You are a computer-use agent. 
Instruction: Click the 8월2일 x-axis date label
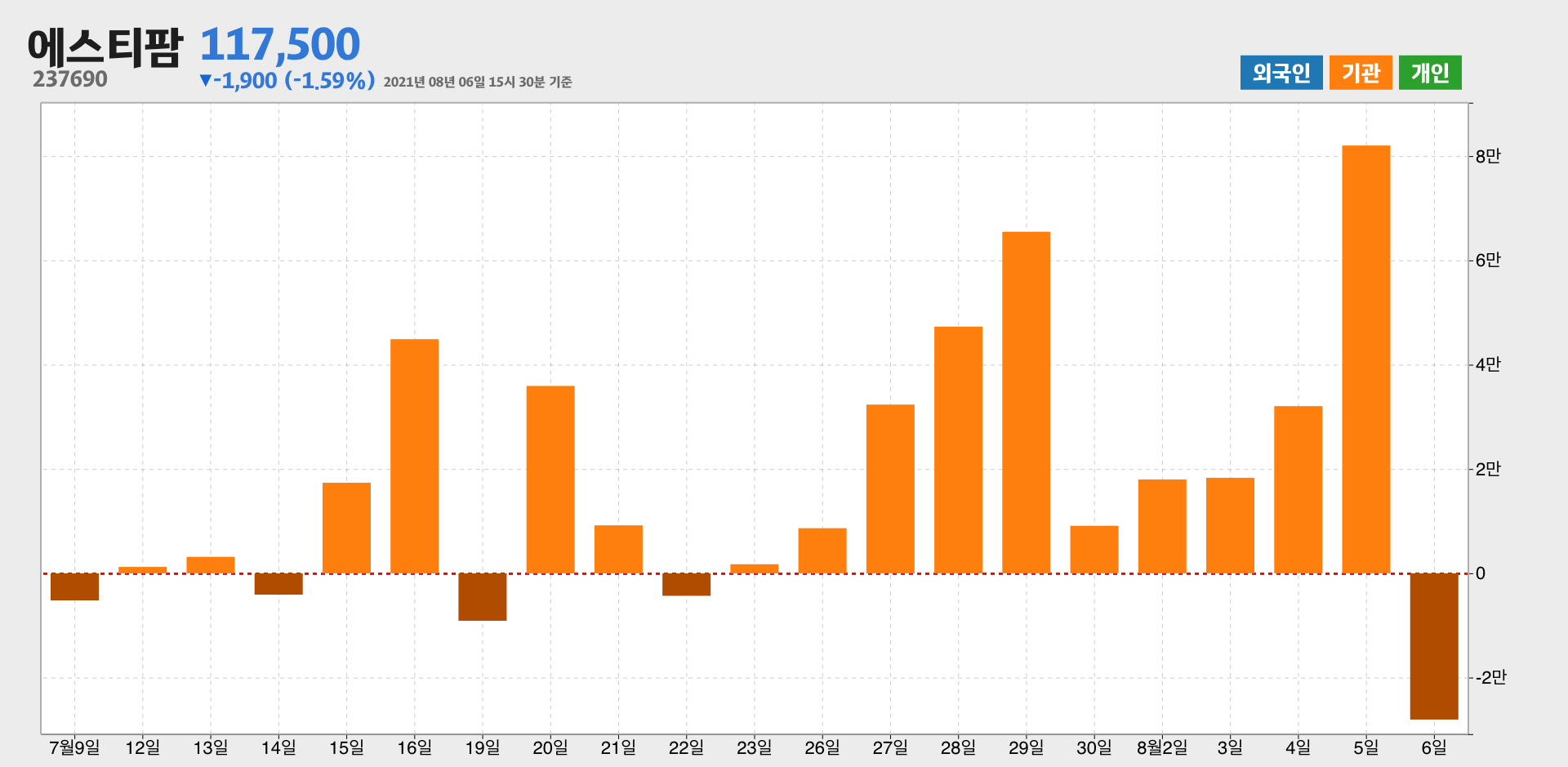(1162, 747)
